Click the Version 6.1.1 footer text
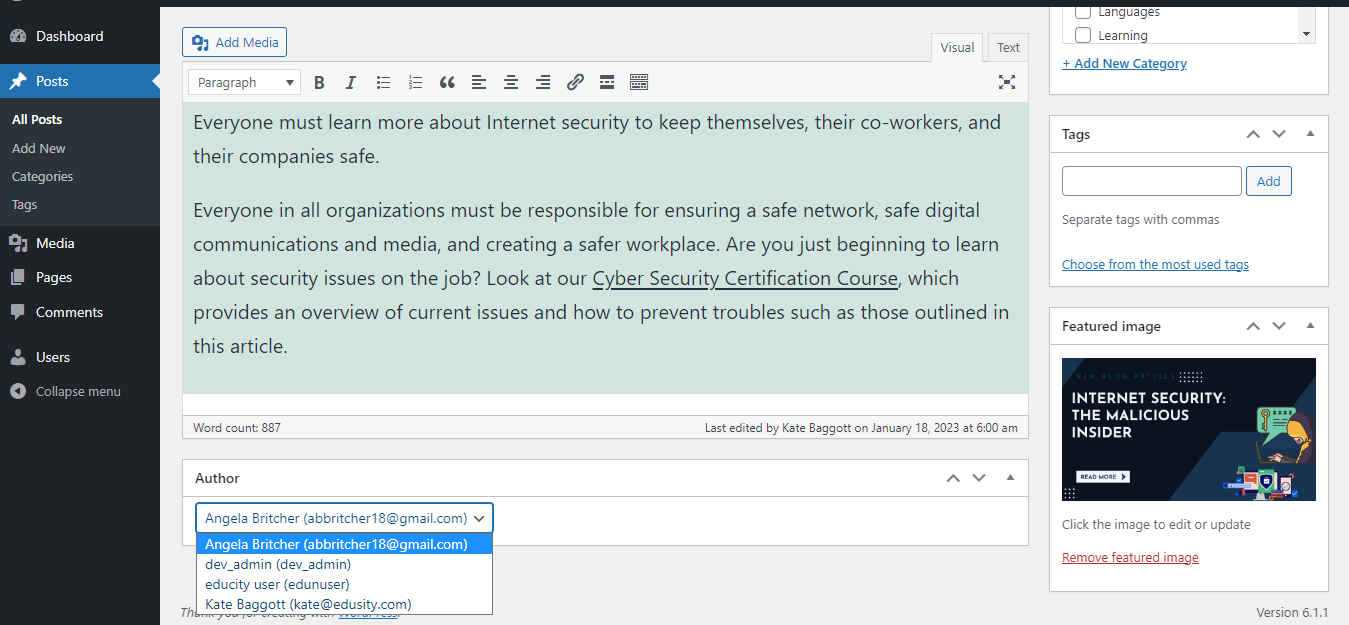Screen dimensions: 1349x625 [1292, 612]
